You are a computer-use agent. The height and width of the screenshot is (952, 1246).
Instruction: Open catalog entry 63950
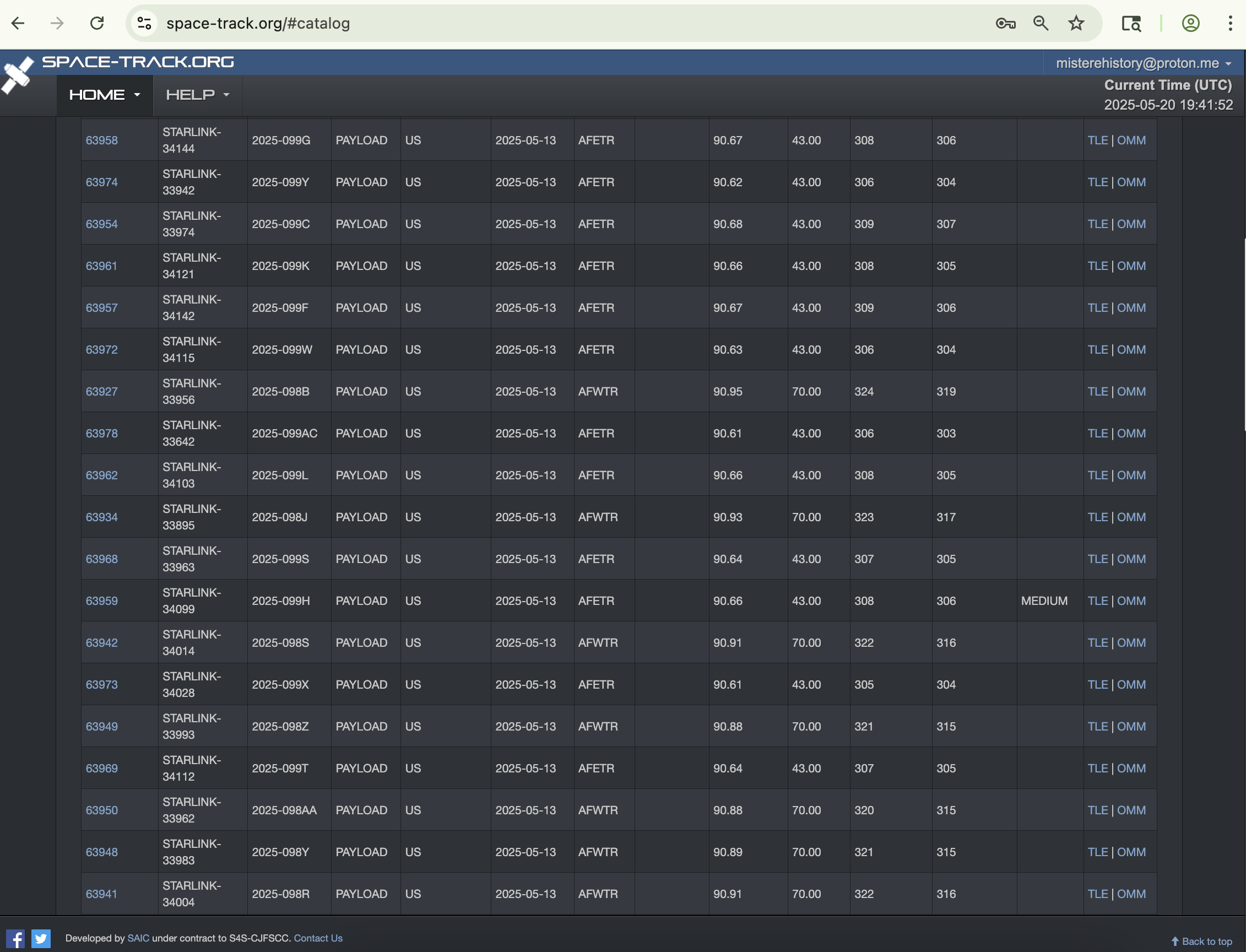101,812
